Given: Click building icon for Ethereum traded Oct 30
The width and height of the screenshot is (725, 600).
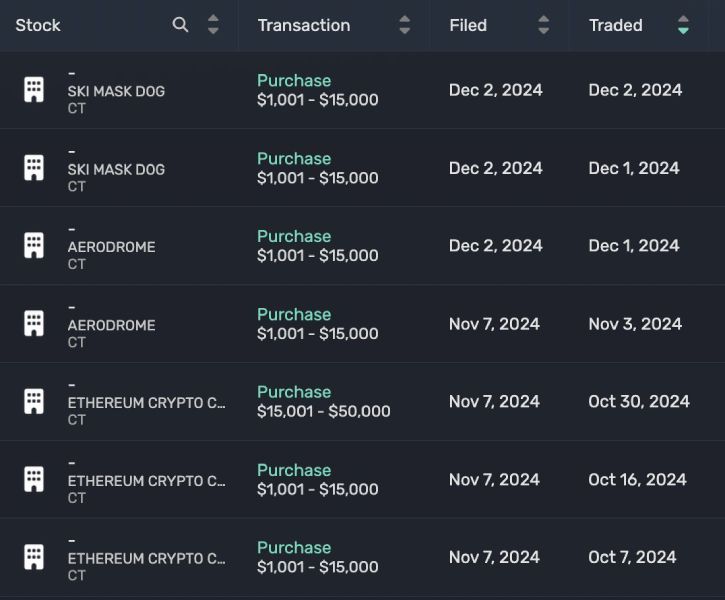Looking at the screenshot, I should point(34,402).
